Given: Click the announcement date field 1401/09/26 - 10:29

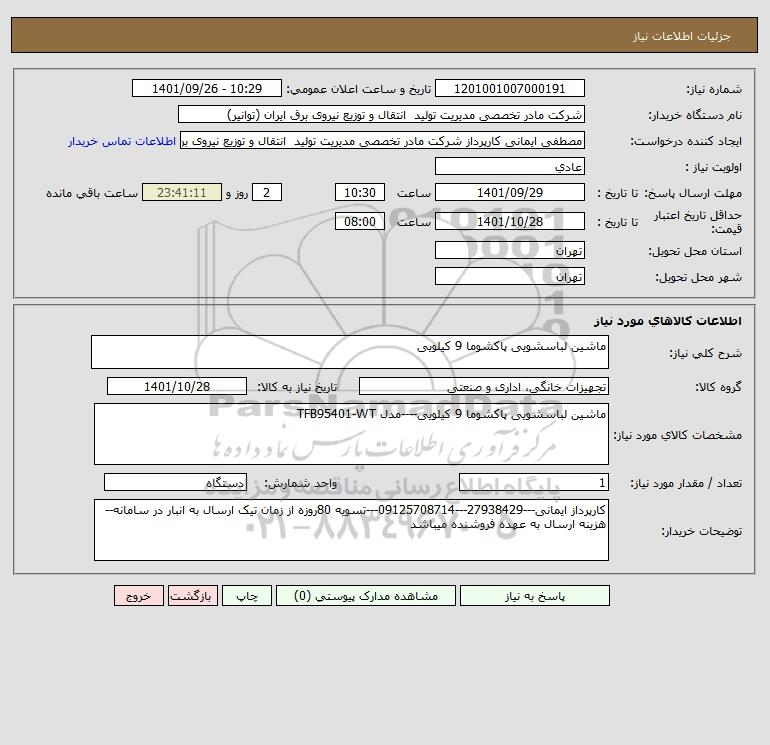Looking at the screenshot, I should (207, 88).
